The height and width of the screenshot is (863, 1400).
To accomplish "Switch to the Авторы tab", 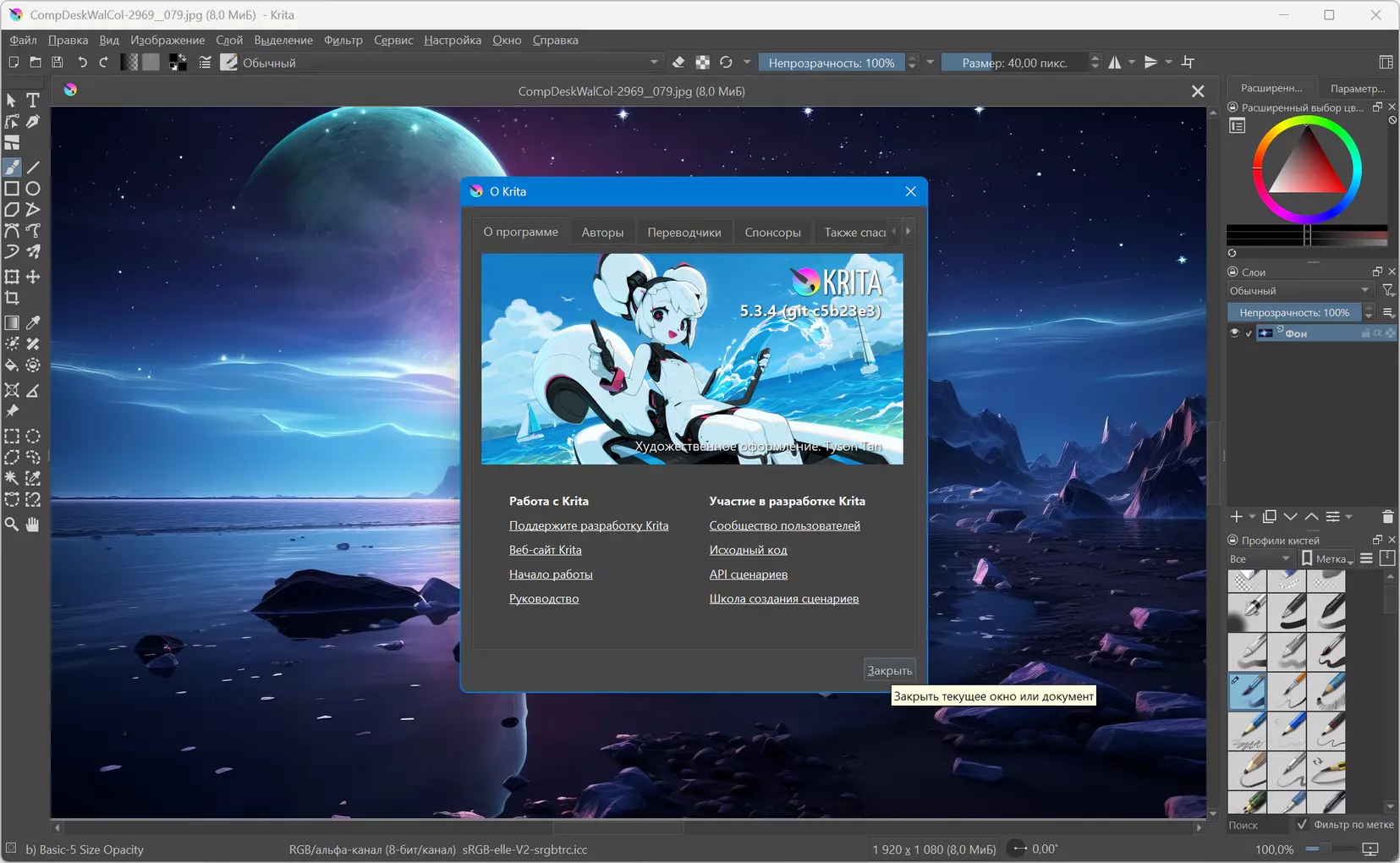I will click(602, 232).
